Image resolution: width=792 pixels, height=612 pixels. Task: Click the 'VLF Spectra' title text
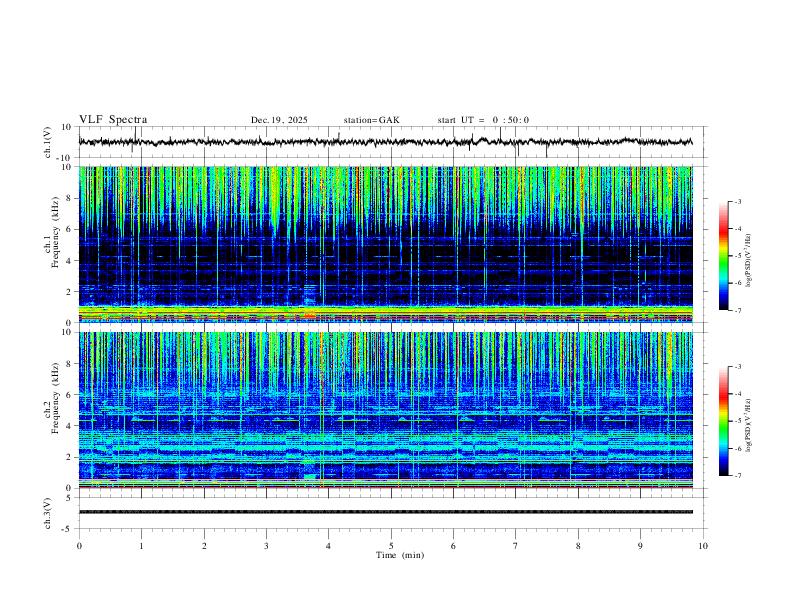pos(113,120)
